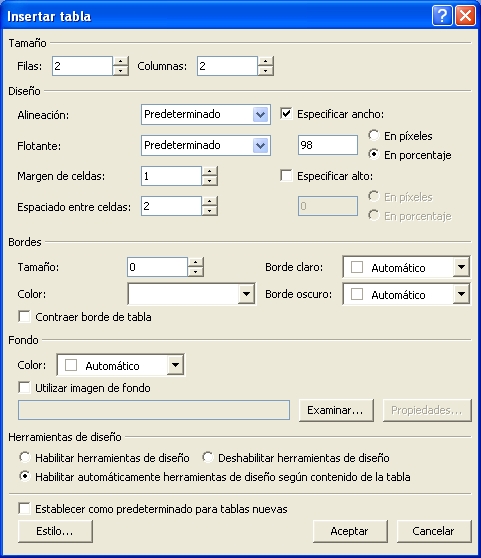This screenshot has width=481, height=558.
Task: Increase the Bordes Tamaño spinner
Action: [x=195, y=262]
